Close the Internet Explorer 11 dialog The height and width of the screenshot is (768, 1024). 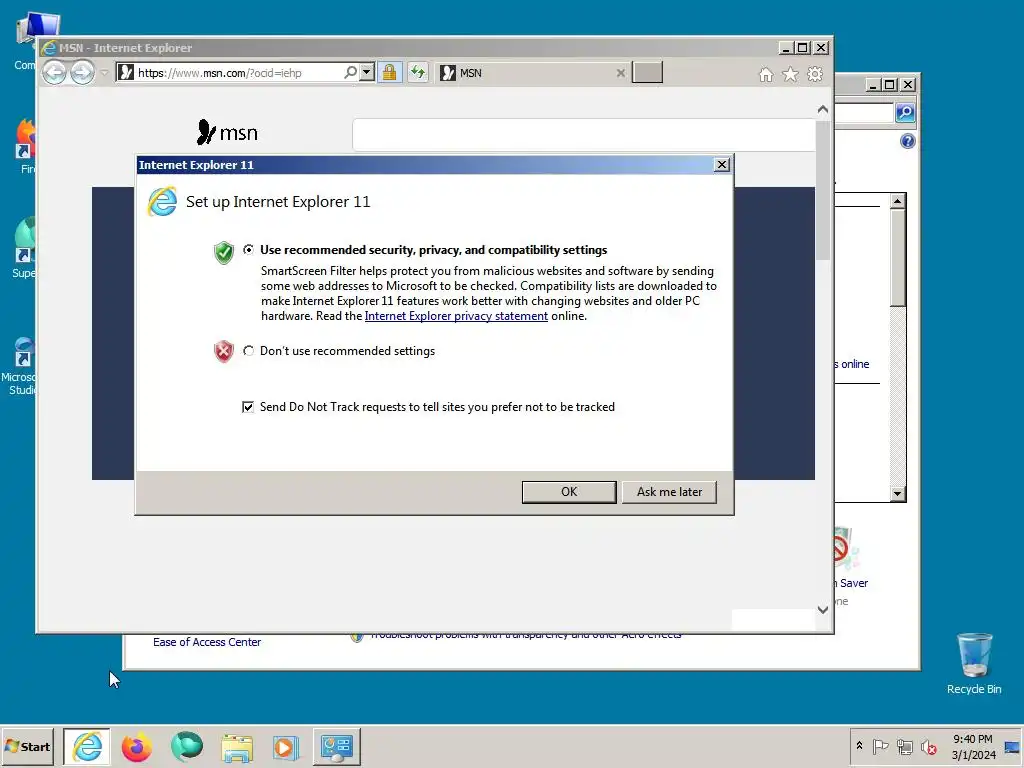coord(722,165)
